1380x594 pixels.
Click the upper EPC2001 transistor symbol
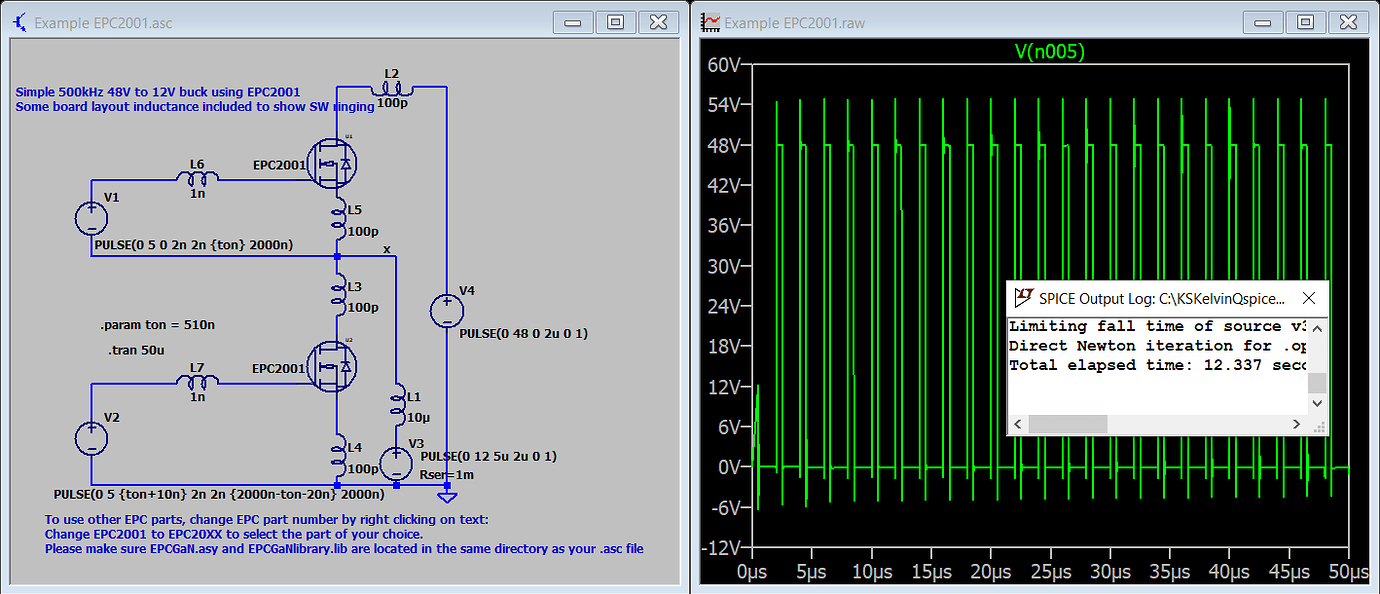point(332,164)
